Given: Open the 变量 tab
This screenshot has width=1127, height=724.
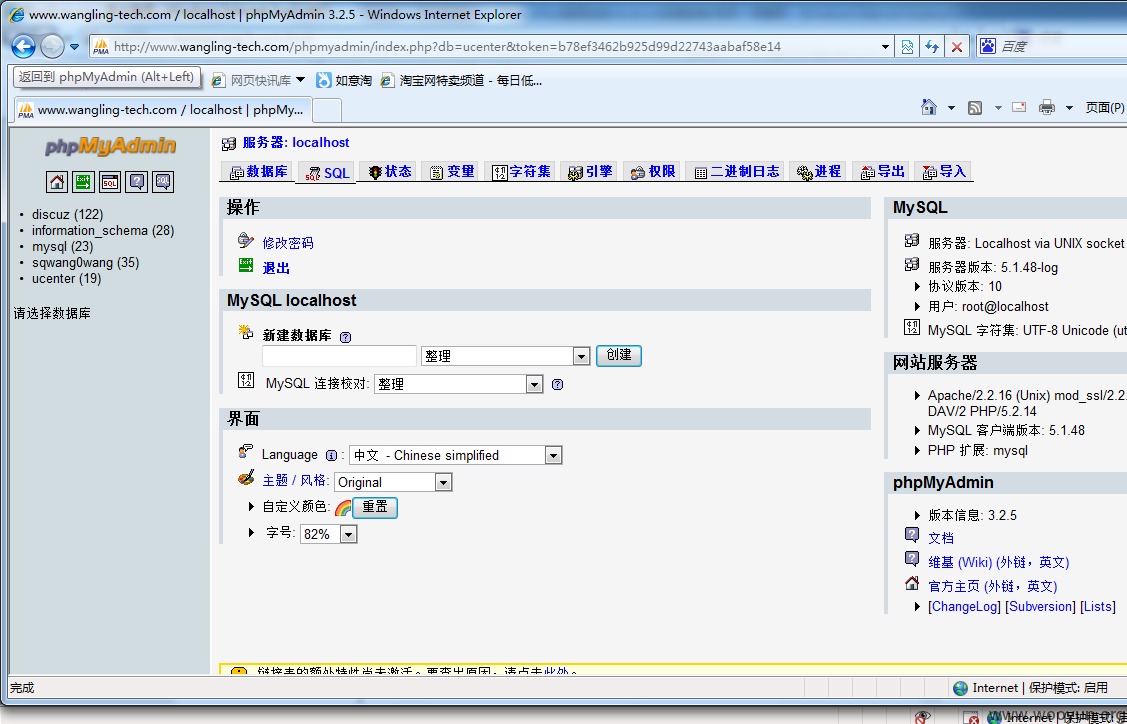Looking at the screenshot, I should 452,172.
